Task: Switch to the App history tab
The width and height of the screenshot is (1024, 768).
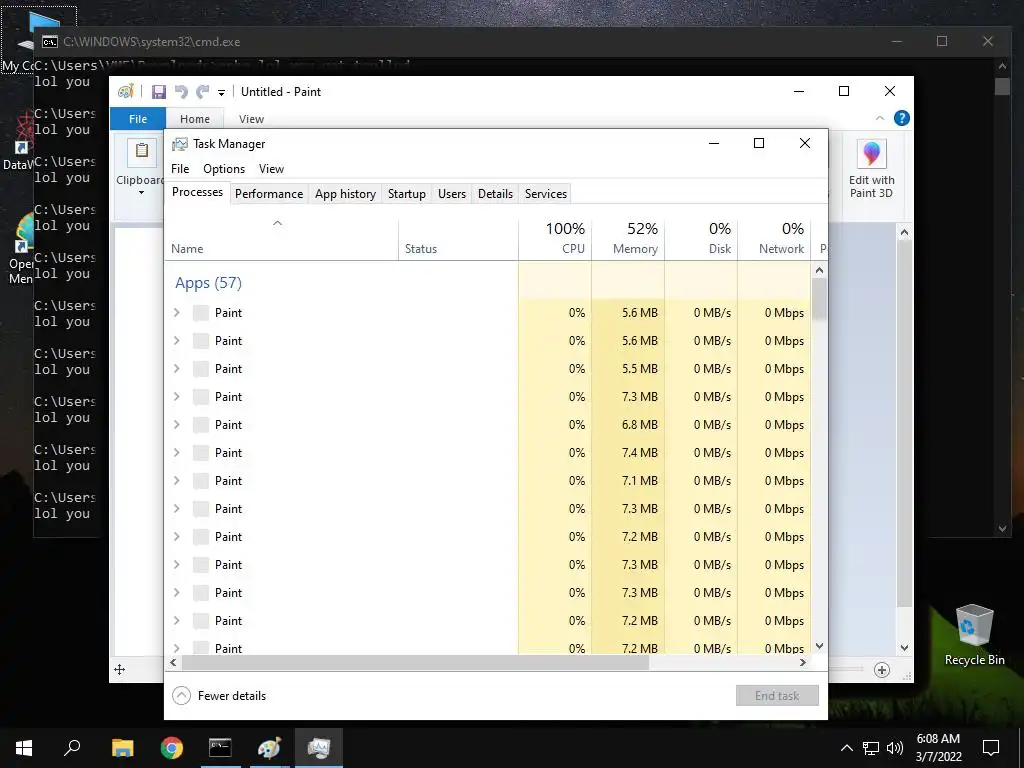Action: click(345, 194)
